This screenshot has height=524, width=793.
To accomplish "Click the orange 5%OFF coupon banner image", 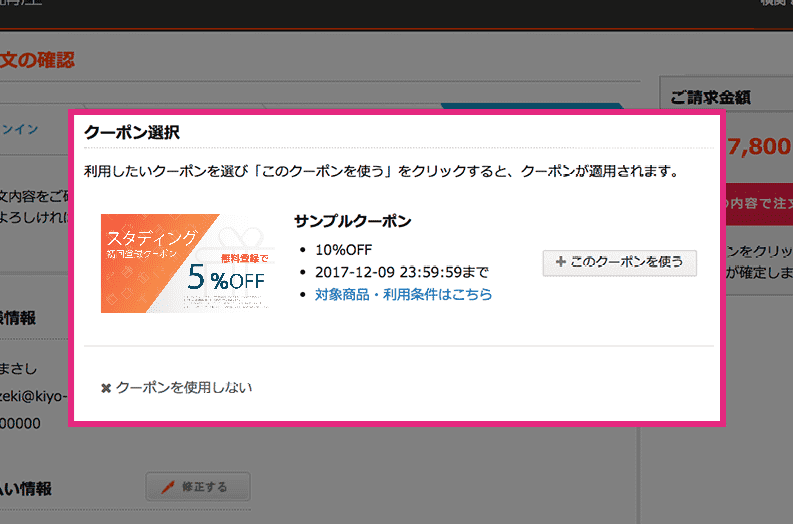I will point(185,264).
